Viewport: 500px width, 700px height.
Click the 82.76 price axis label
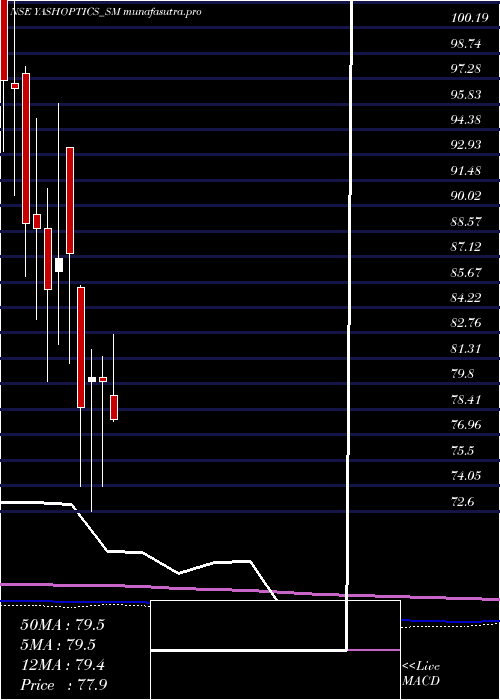click(x=466, y=323)
